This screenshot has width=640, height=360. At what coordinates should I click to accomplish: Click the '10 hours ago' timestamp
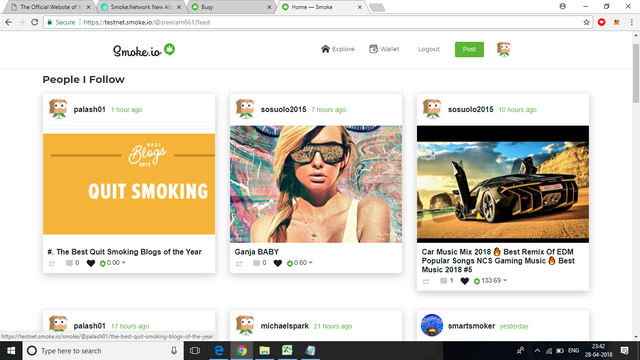(x=518, y=110)
